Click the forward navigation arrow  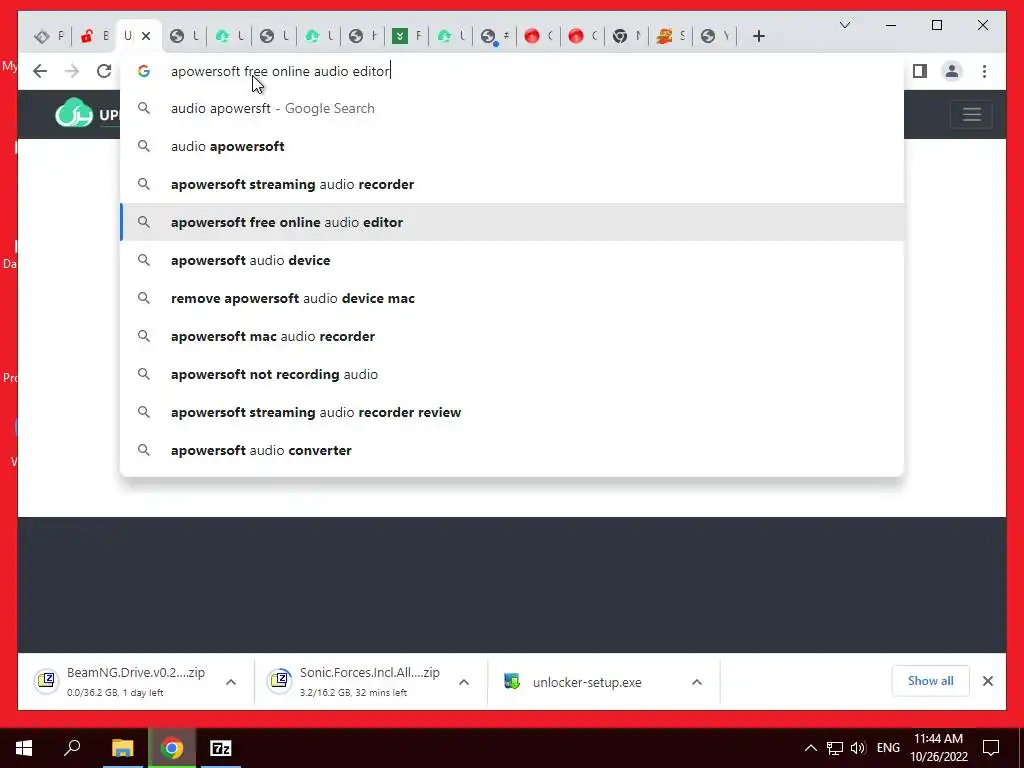[x=72, y=71]
